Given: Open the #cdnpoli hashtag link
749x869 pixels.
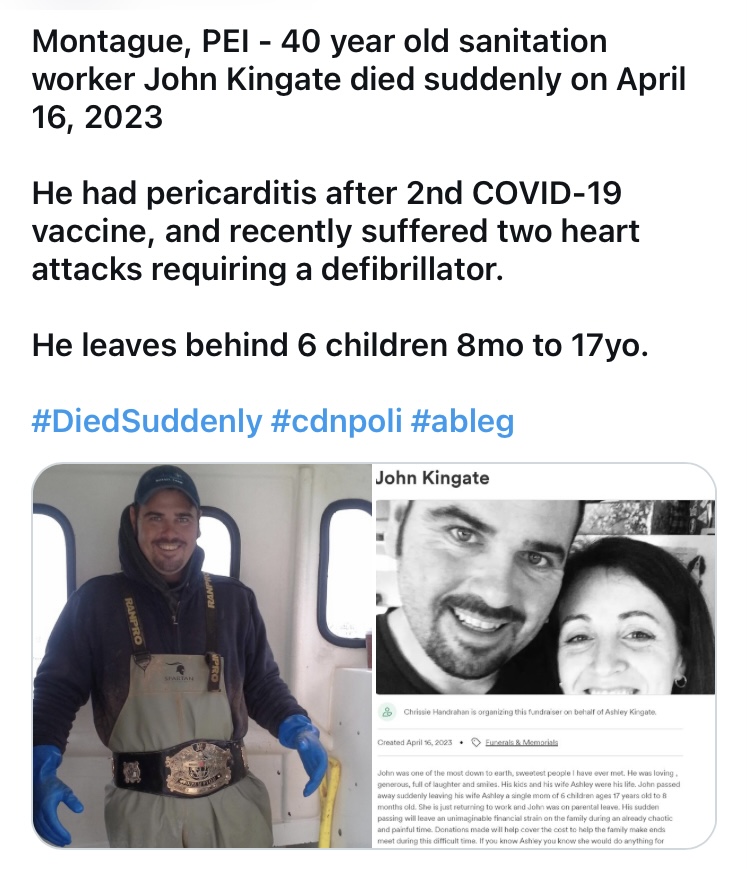Looking at the screenshot, I should pos(337,421).
